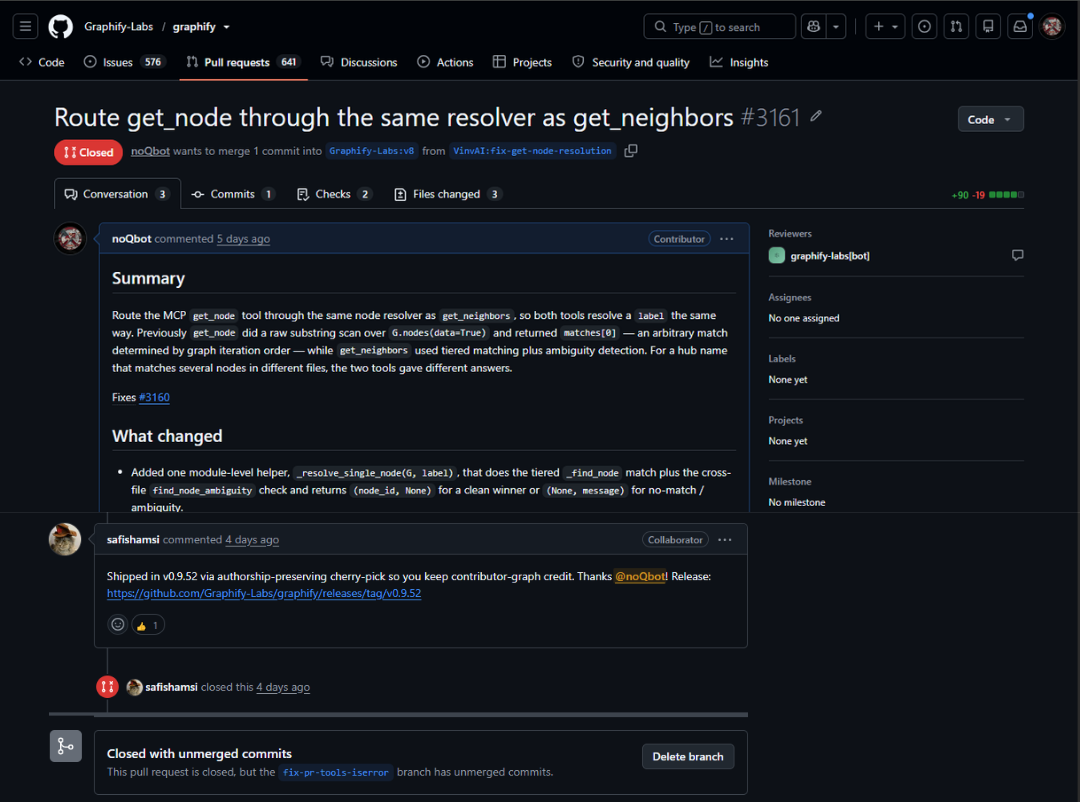The image size is (1080, 803).
Task: Click the red closed event icon in timeline
Action: click(107, 687)
